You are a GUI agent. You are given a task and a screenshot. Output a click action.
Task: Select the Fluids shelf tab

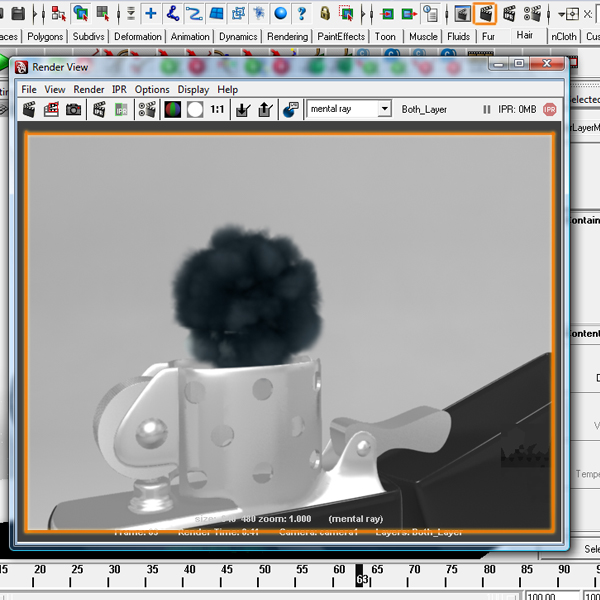[x=458, y=37]
